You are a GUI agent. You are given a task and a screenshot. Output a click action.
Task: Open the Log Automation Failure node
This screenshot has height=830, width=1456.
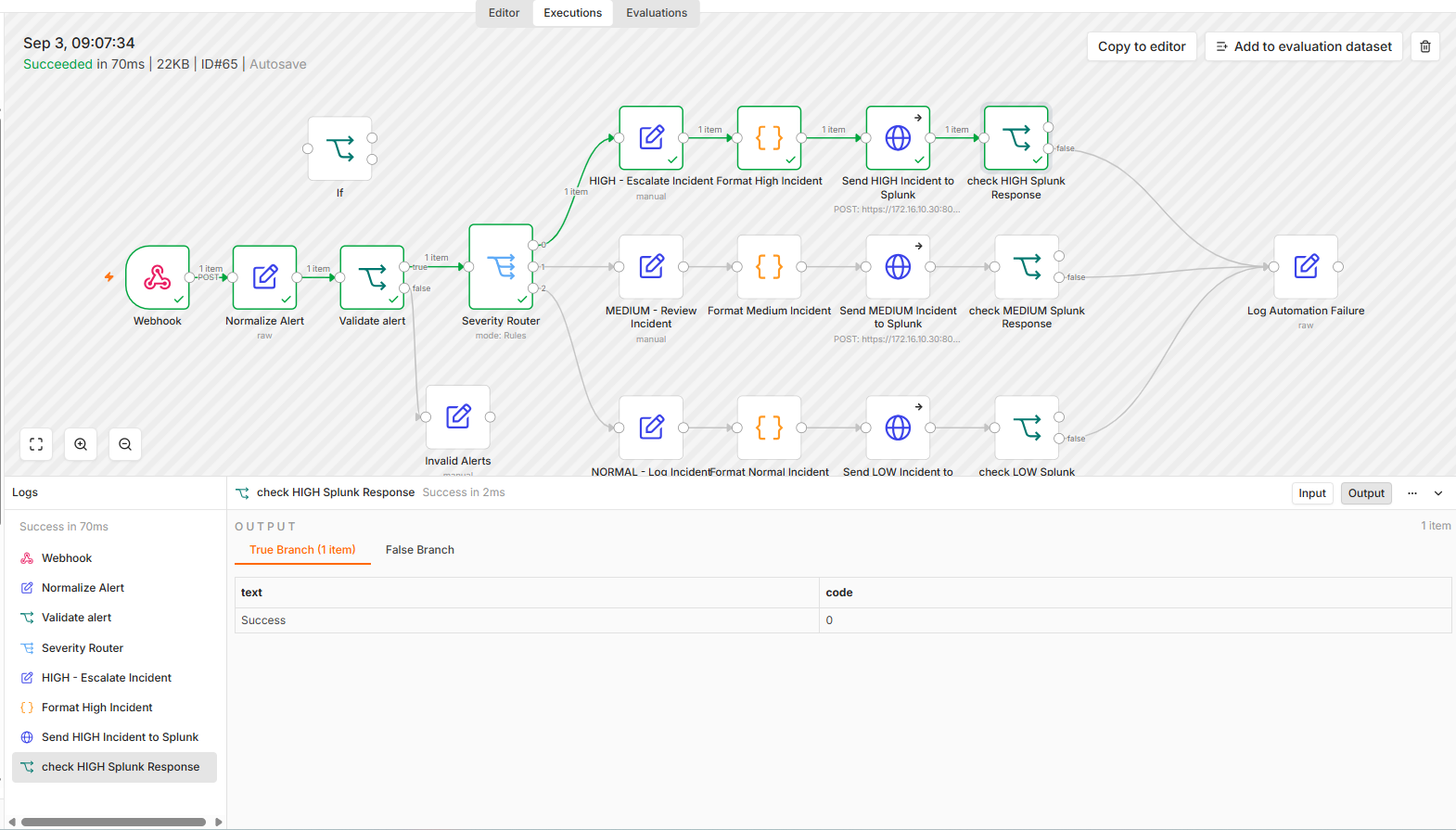pyautogui.click(x=1306, y=267)
